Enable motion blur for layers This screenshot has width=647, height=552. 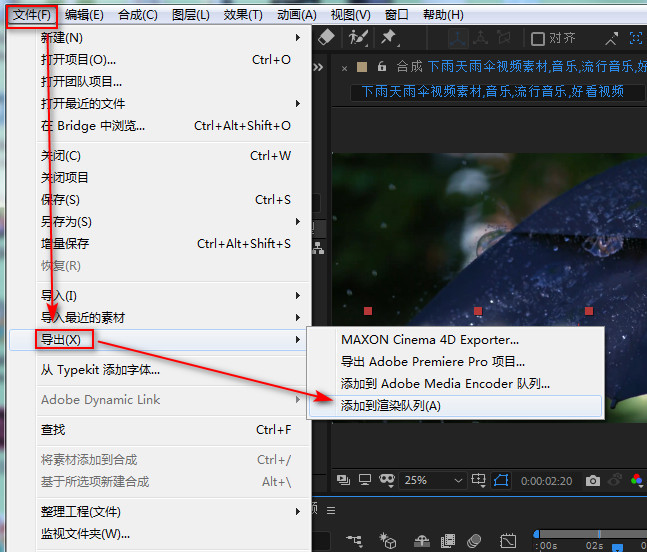tap(474, 540)
